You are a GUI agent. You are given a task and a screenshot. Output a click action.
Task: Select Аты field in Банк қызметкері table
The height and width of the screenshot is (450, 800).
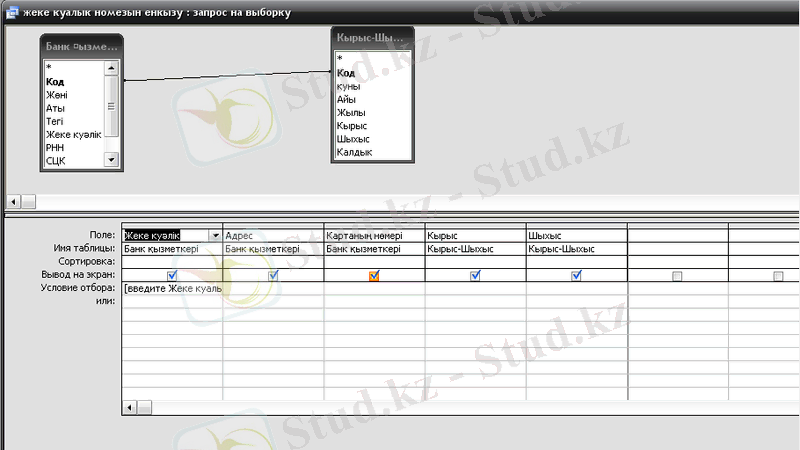(55, 108)
